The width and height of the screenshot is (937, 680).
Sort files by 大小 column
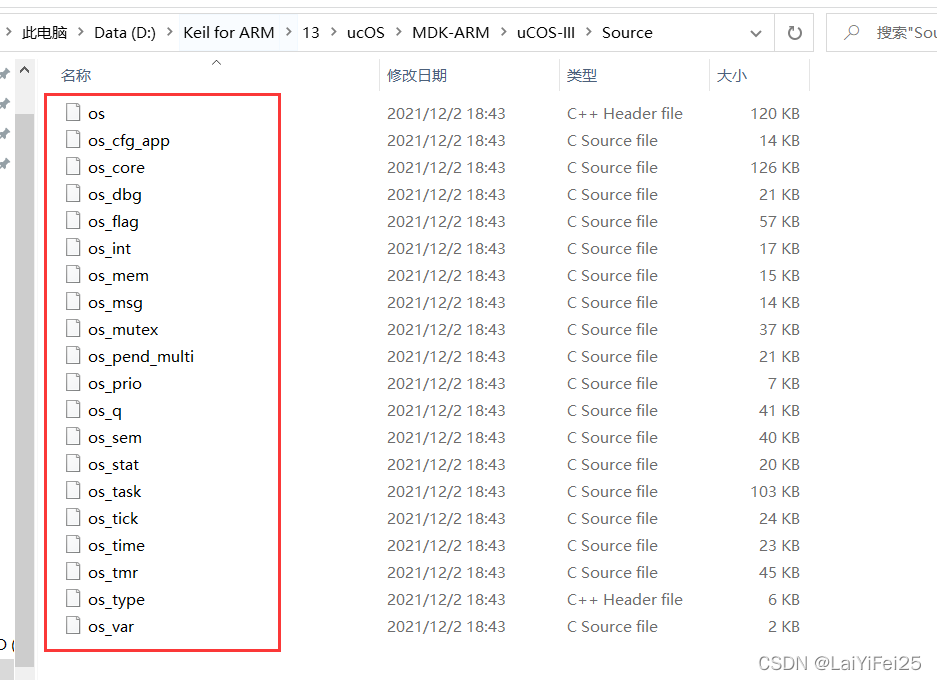coord(731,76)
